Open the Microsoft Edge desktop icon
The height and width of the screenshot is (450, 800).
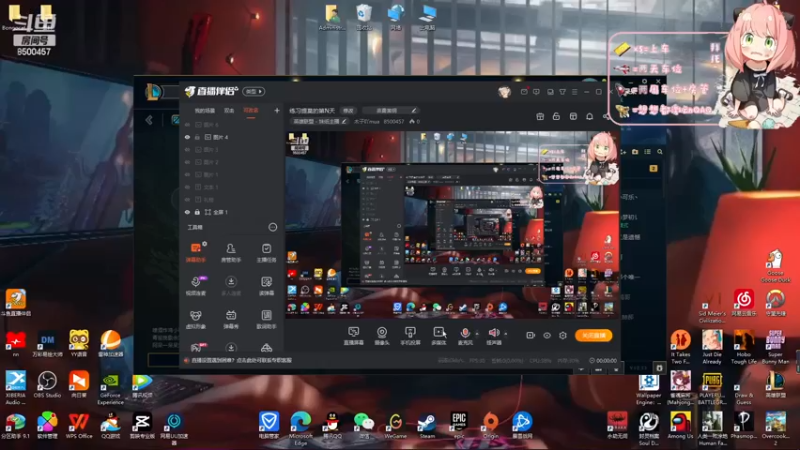[x=301, y=428]
